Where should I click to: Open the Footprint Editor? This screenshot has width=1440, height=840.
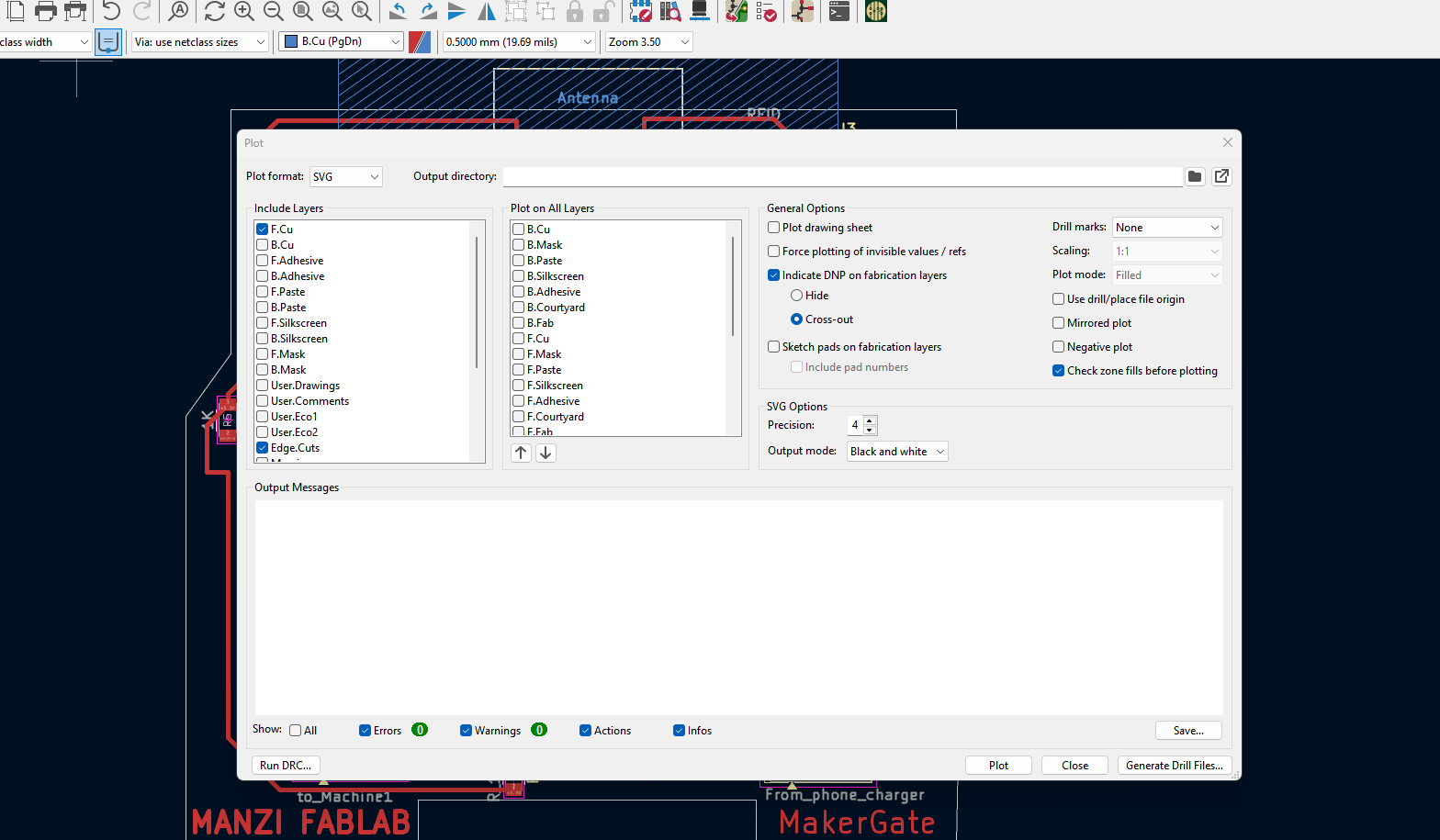point(640,11)
